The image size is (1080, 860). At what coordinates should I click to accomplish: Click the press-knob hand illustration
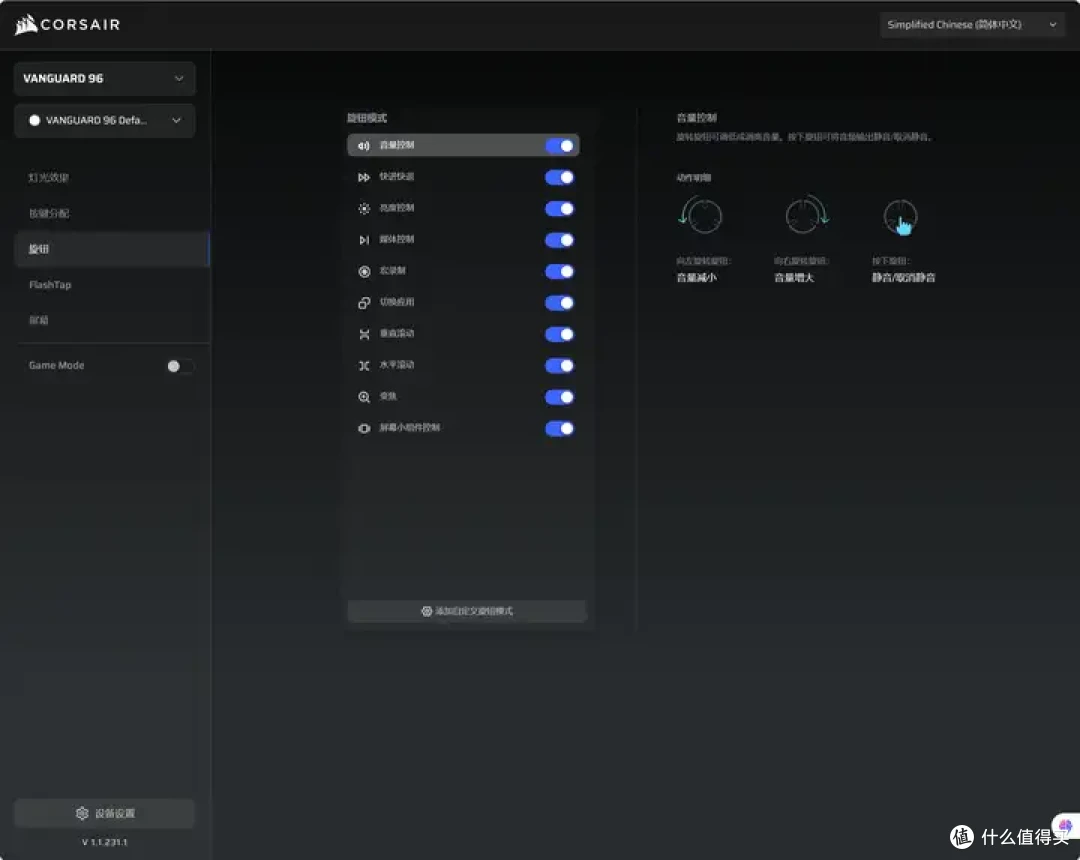click(900, 217)
